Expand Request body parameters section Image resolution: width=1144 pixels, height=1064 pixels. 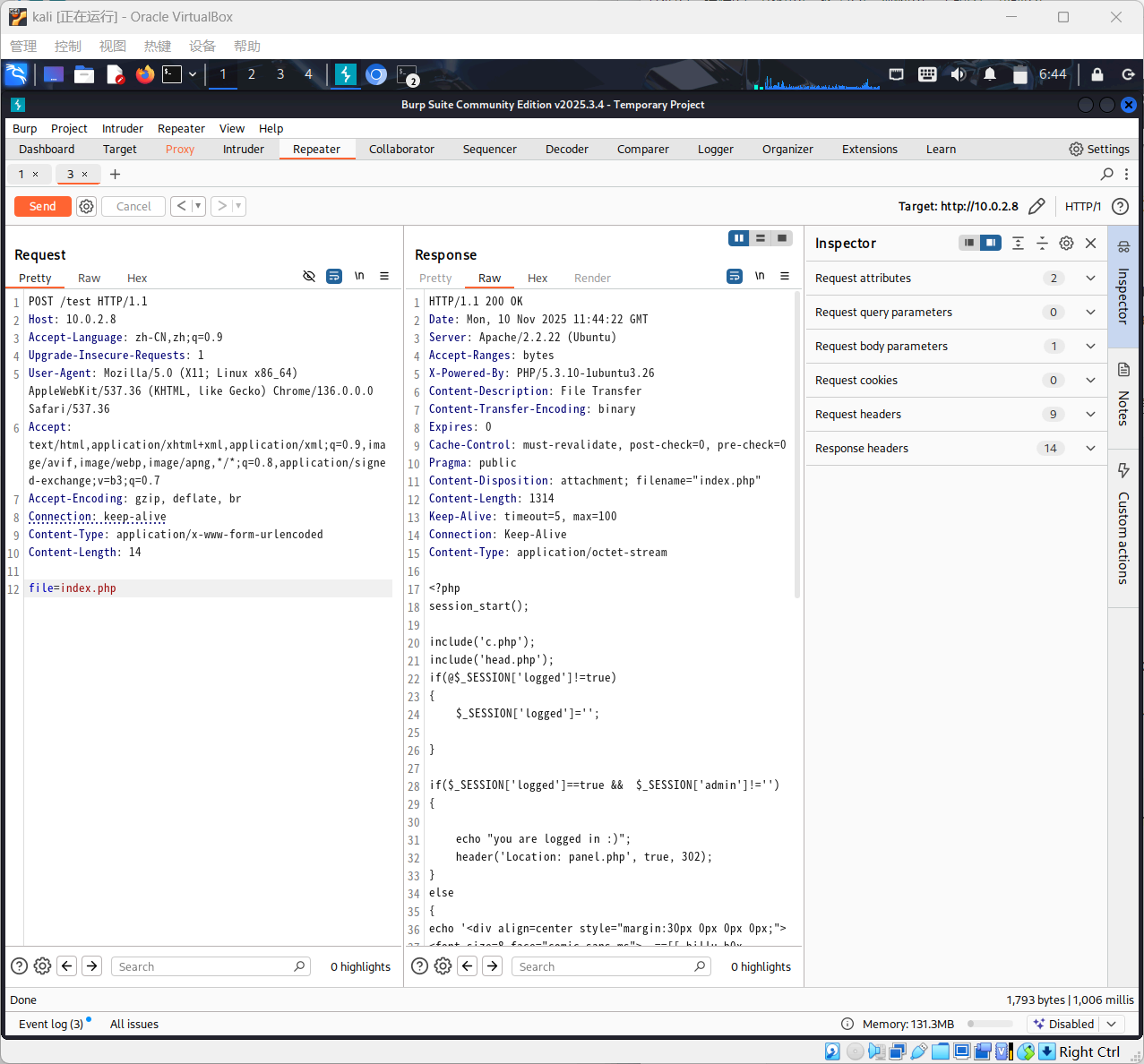(x=1090, y=346)
